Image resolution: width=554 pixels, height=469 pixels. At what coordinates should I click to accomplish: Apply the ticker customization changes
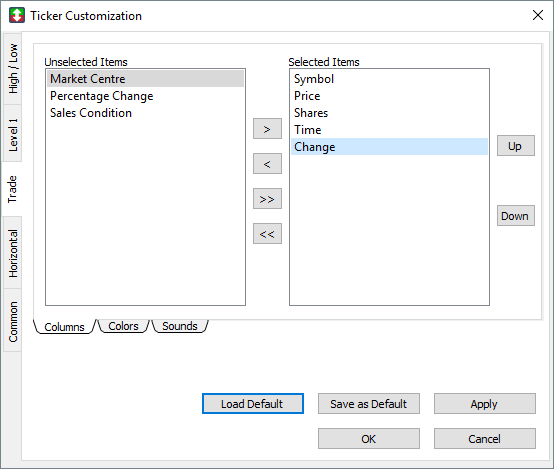[484, 404]
